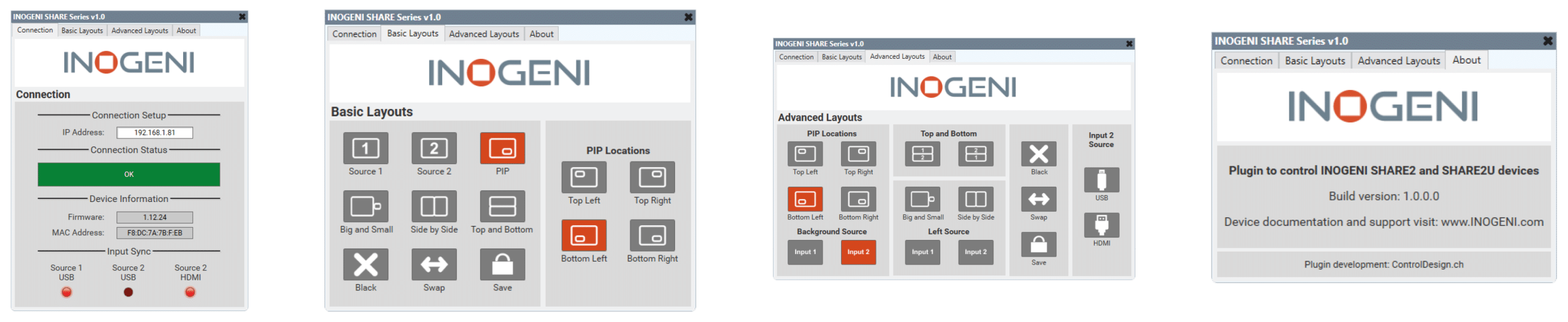Screen dimensions: 1568x322
Task: Choose second Top and Bottom 2-over-1 icon
Action: click(976, 154)
